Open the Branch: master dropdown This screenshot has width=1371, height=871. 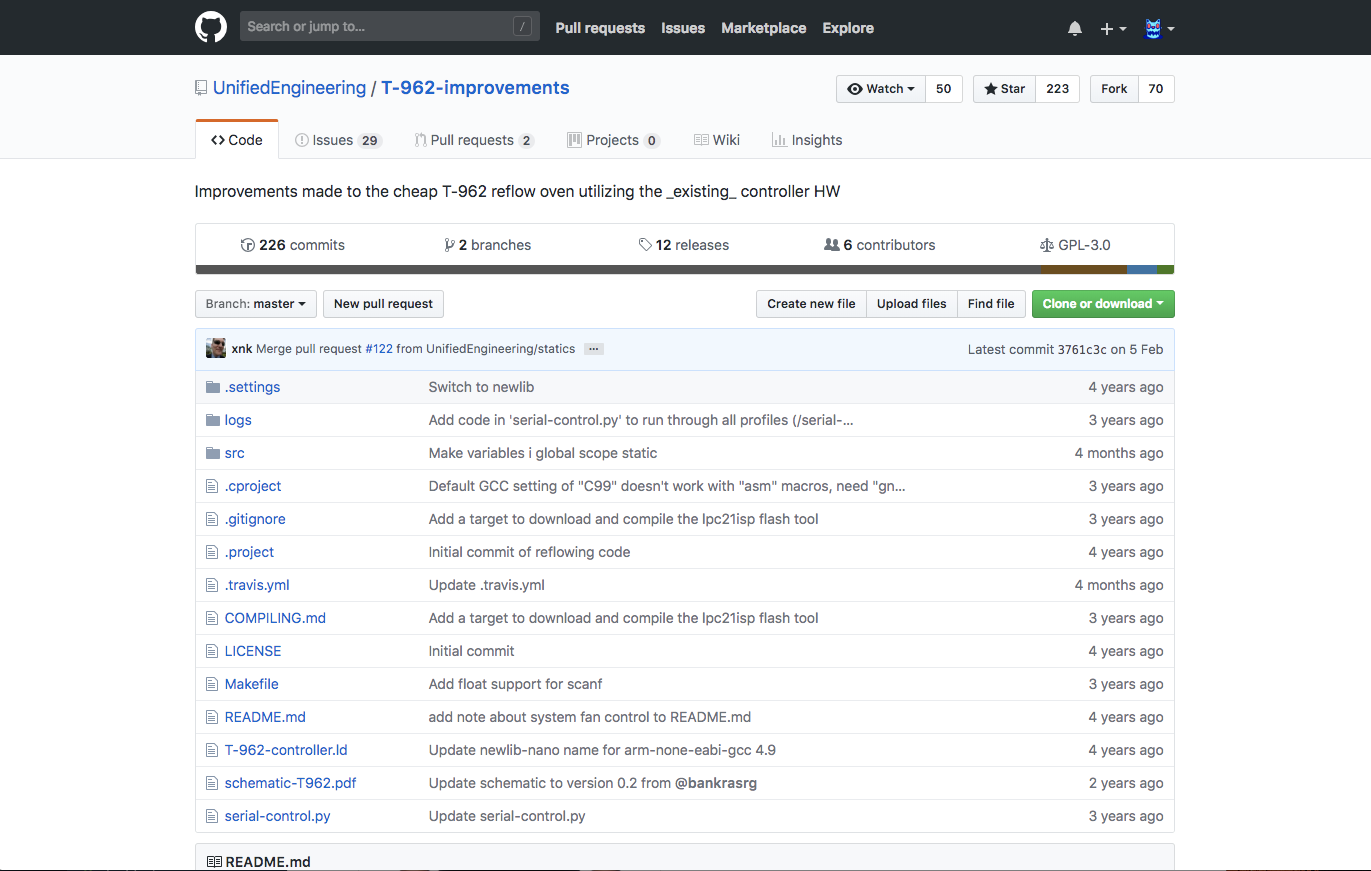256,304
